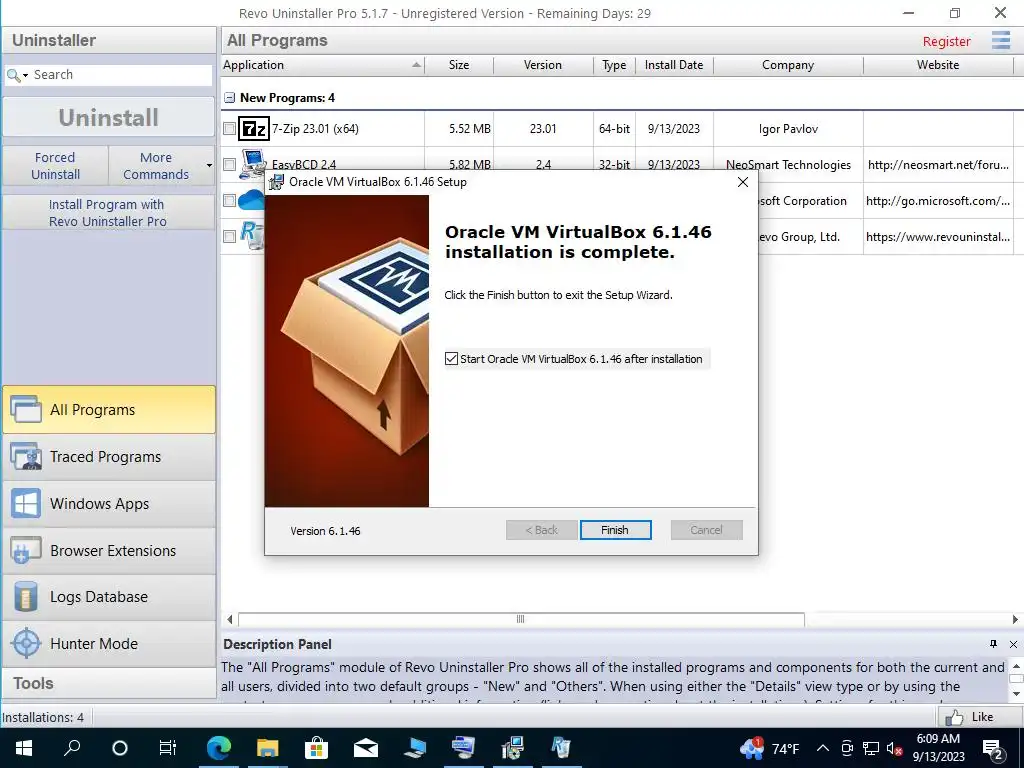Check the Revo Group row checkbox
Image resolution: width=1024 pixels, height=768 pixels.
click(x=229, y=236)
